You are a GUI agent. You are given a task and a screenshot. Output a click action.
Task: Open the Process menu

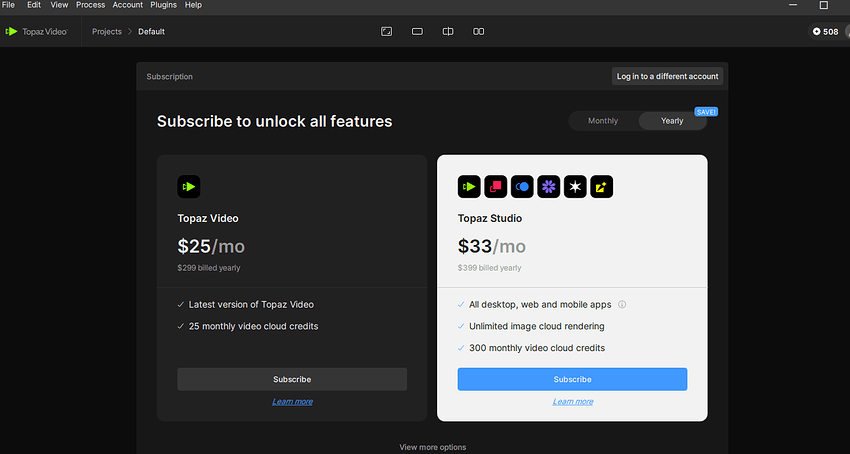pyautogui.click(x=91, y=5)
